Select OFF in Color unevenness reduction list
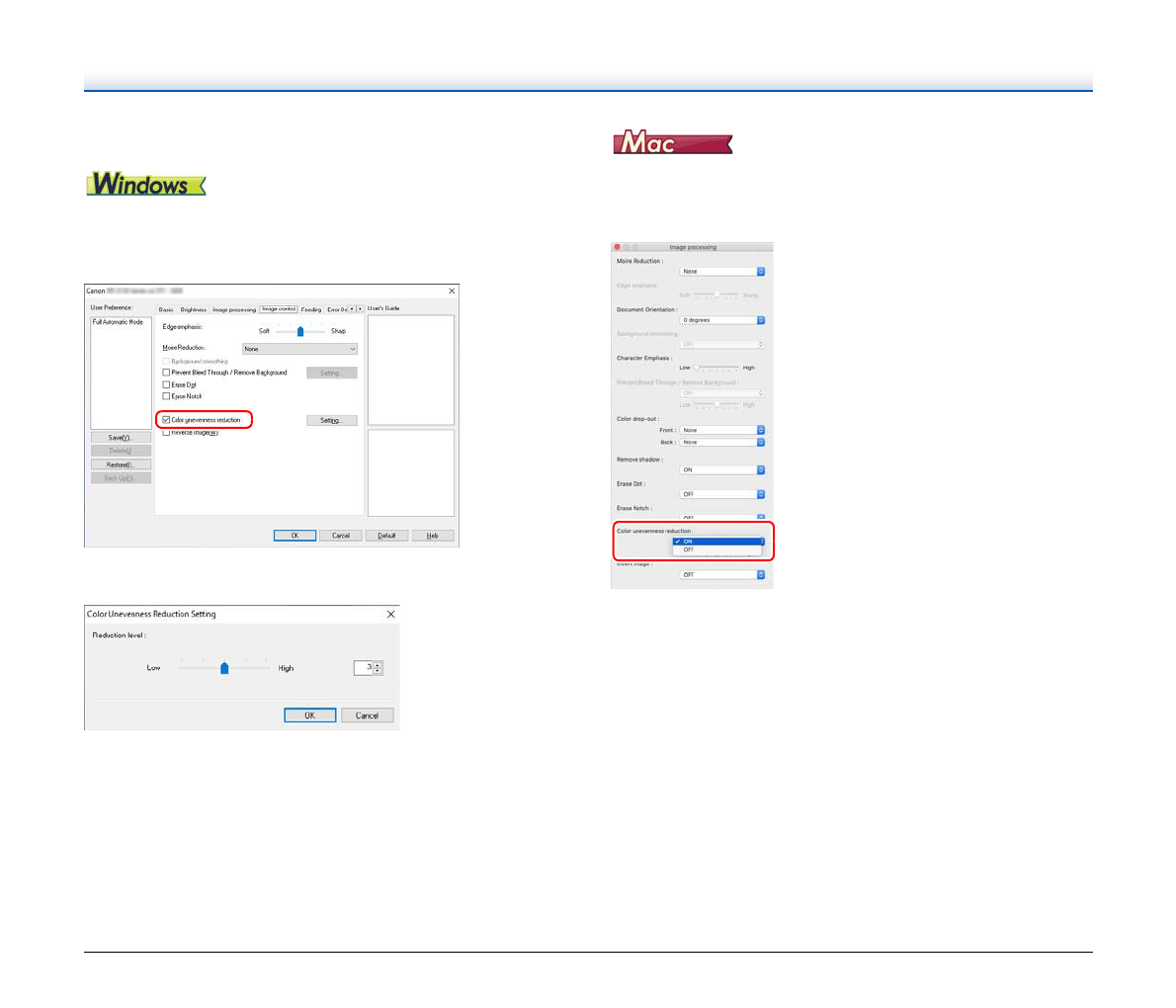The image size is (1176, 1008). click(x=689, y=549)
